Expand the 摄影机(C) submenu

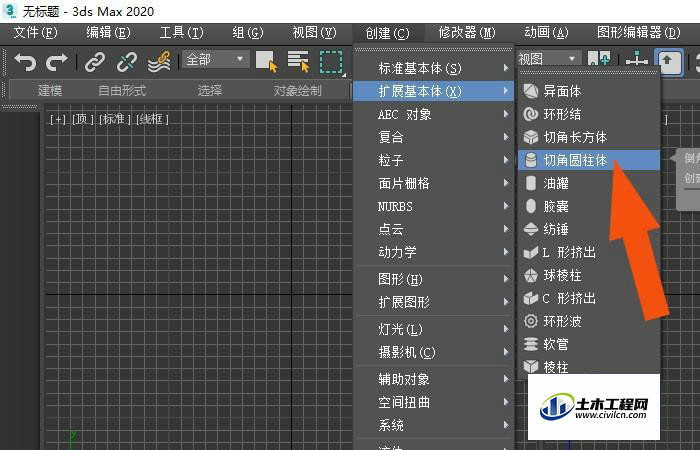click(433, 353)
